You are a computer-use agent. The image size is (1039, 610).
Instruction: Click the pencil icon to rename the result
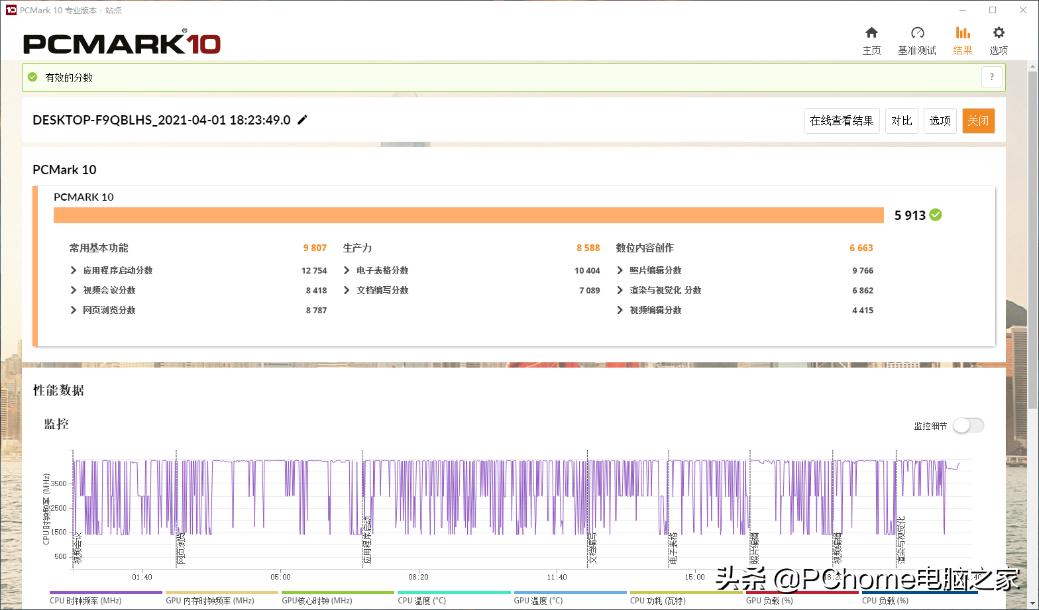(302, 120)
